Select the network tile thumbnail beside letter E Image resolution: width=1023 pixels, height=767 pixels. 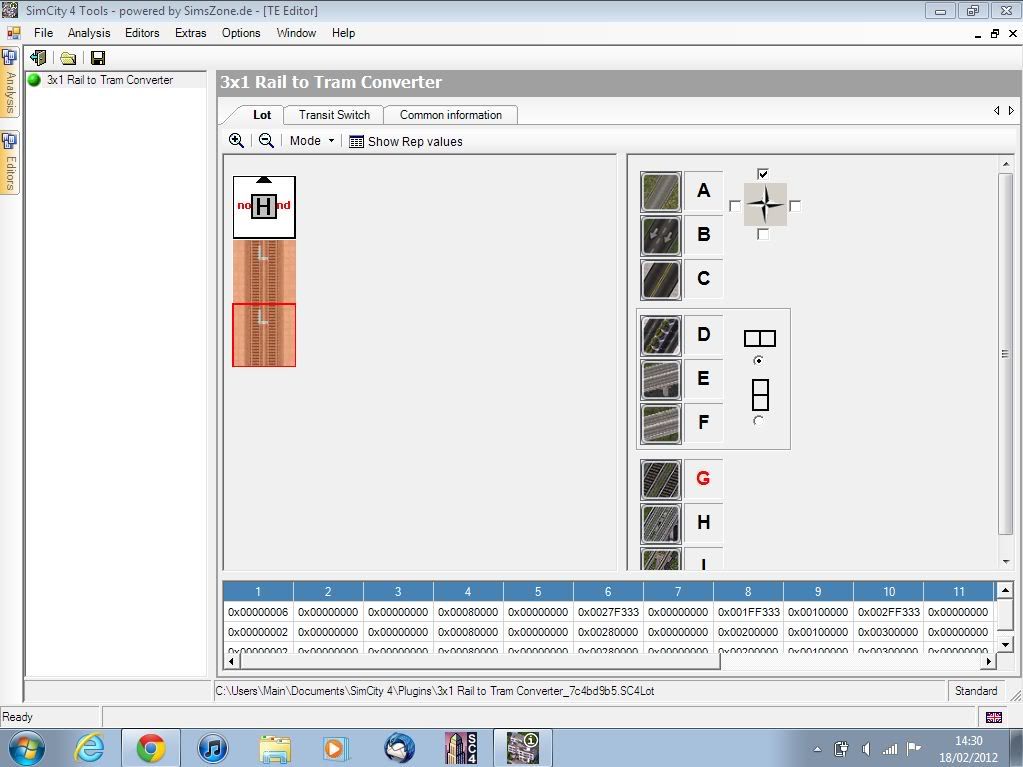661,380
